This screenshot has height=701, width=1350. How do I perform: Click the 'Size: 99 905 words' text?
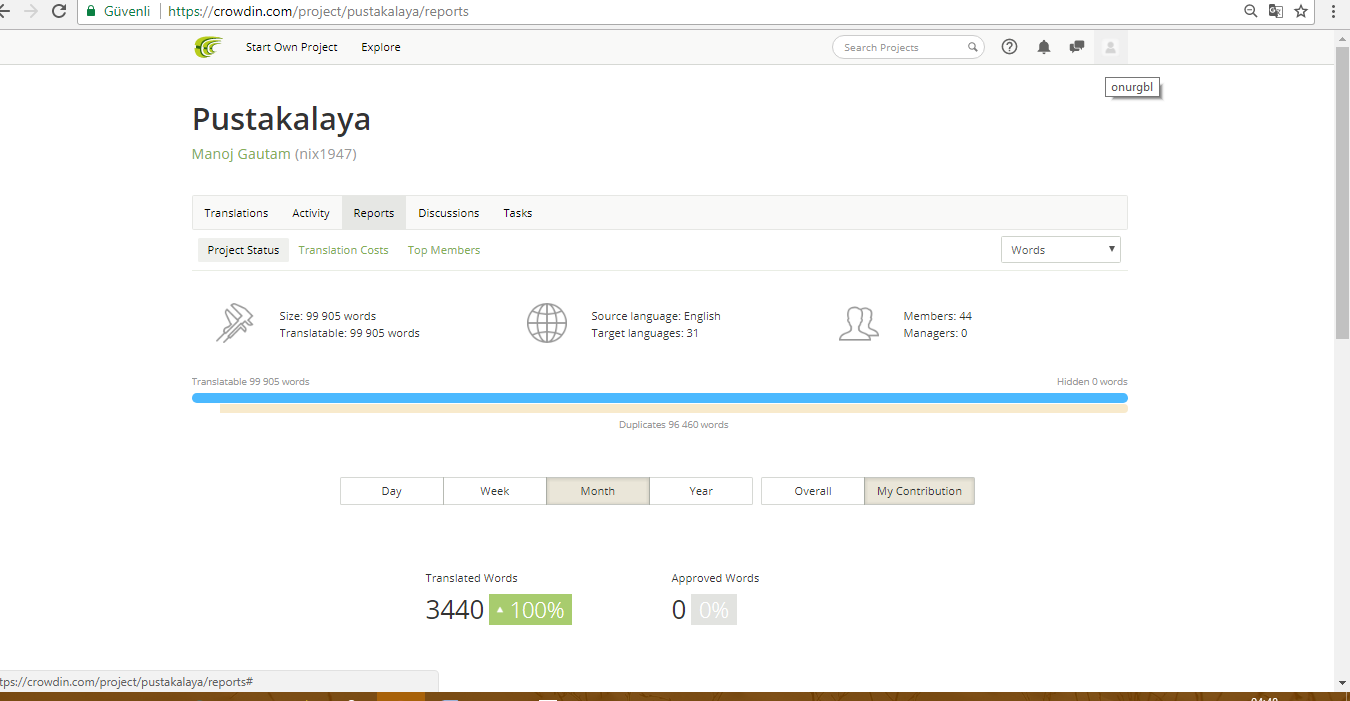(x=328, y=316)
